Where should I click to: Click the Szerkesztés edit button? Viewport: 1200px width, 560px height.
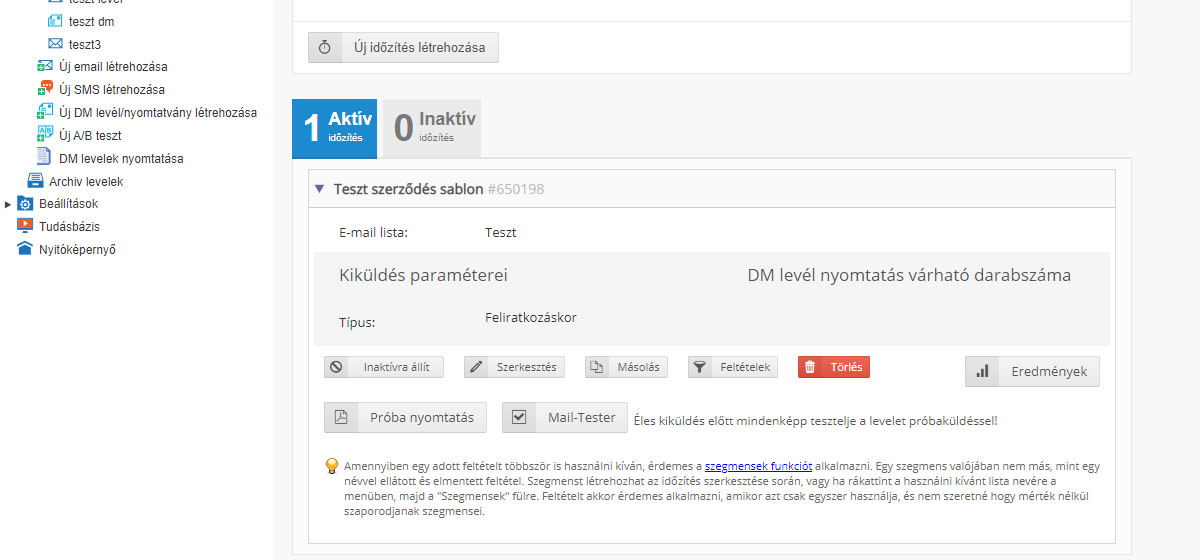click(x=514, y=367)
